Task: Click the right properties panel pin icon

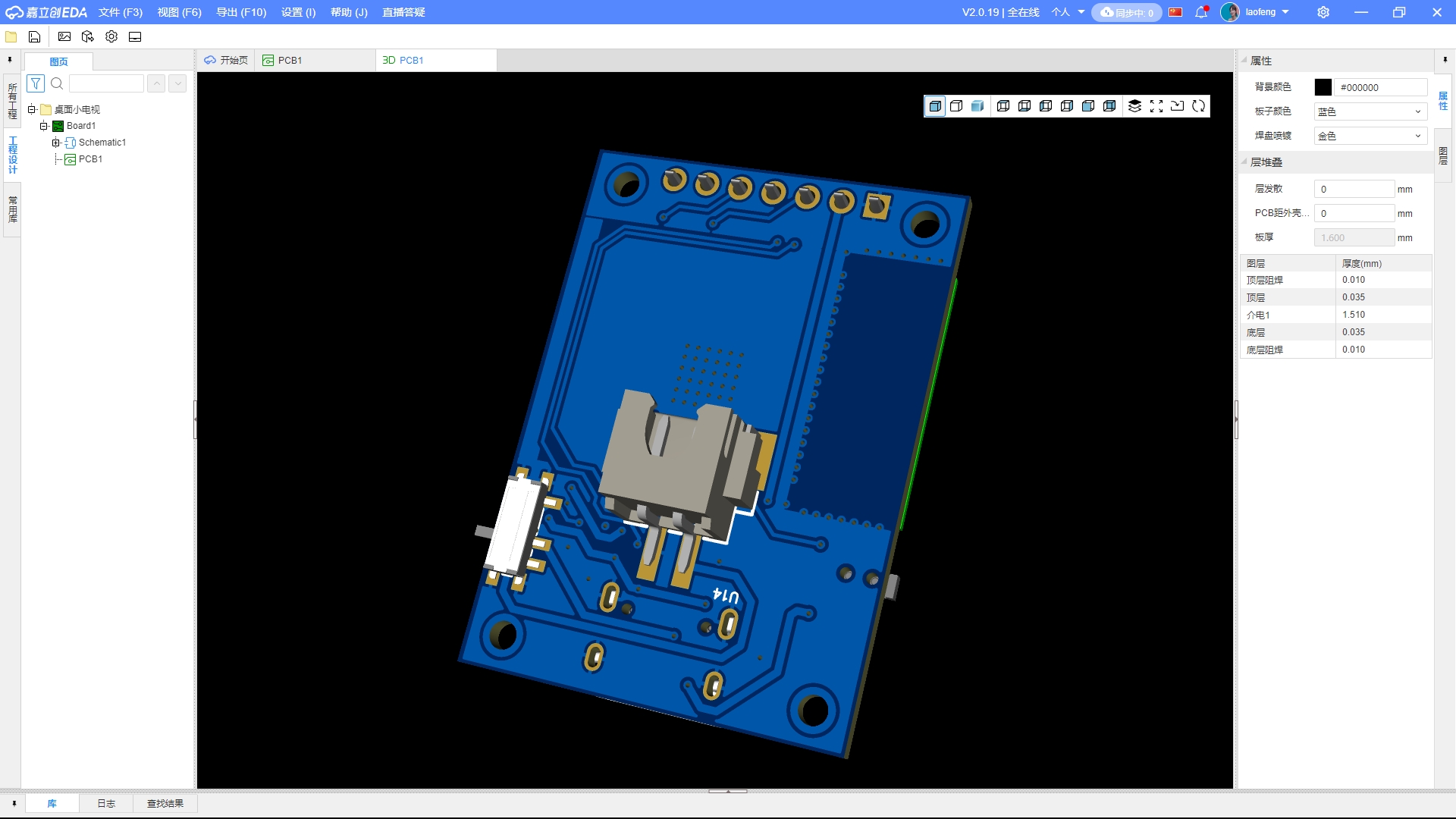Action: coord(1445,60)
